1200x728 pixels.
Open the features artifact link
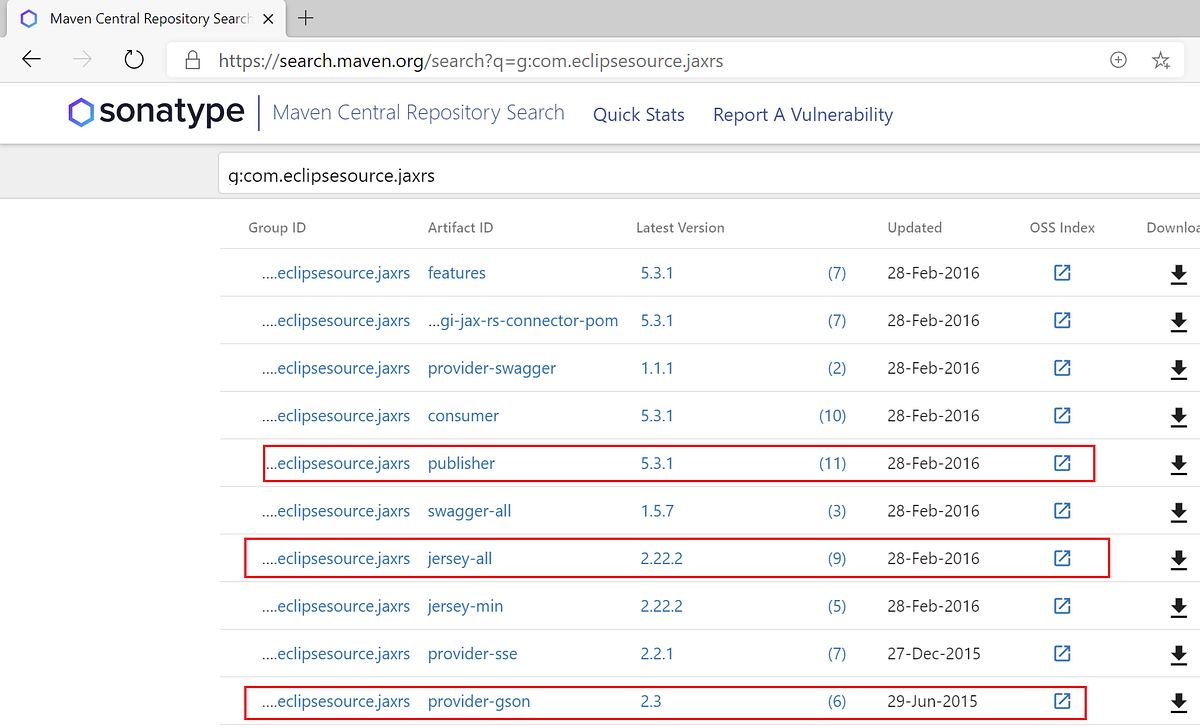[x=457, y=273]
